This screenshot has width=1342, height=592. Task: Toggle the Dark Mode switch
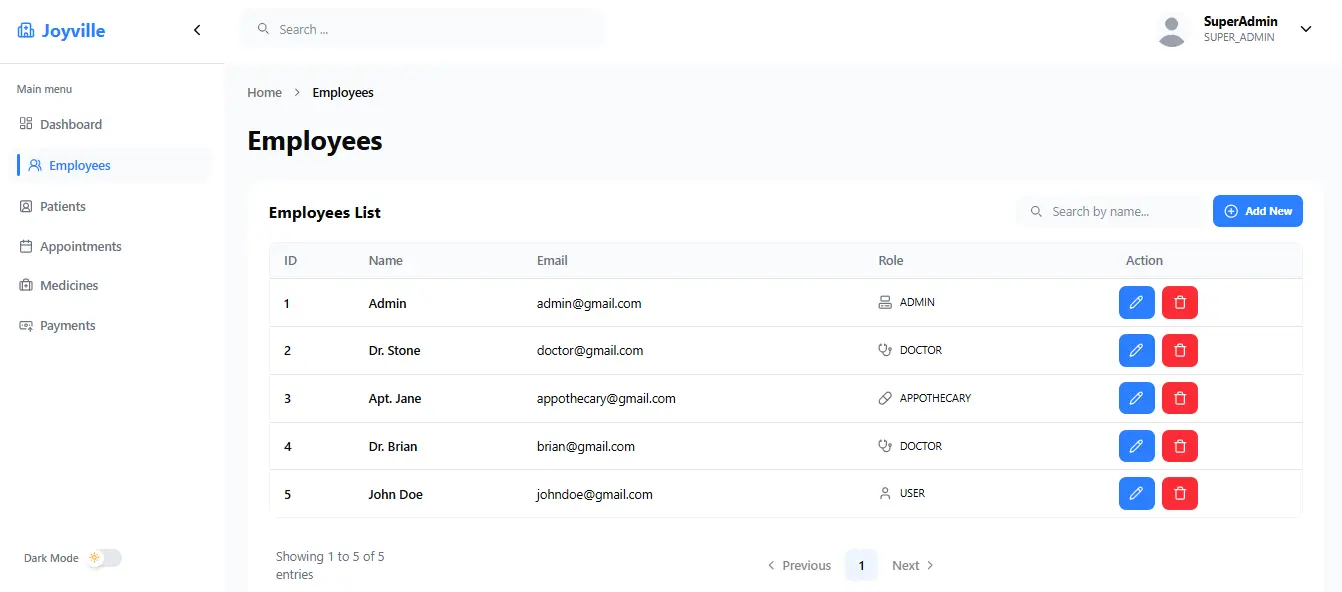pyautogui.click(x=104, y=558)
